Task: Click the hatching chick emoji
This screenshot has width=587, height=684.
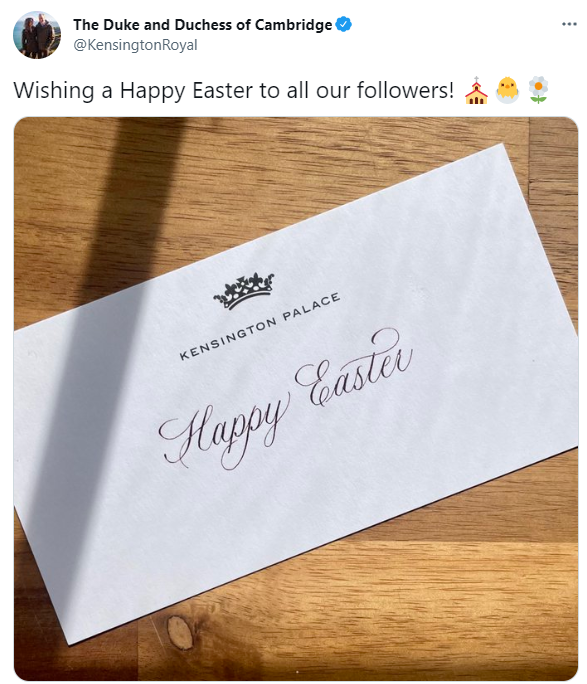Action: pos(507,90)
